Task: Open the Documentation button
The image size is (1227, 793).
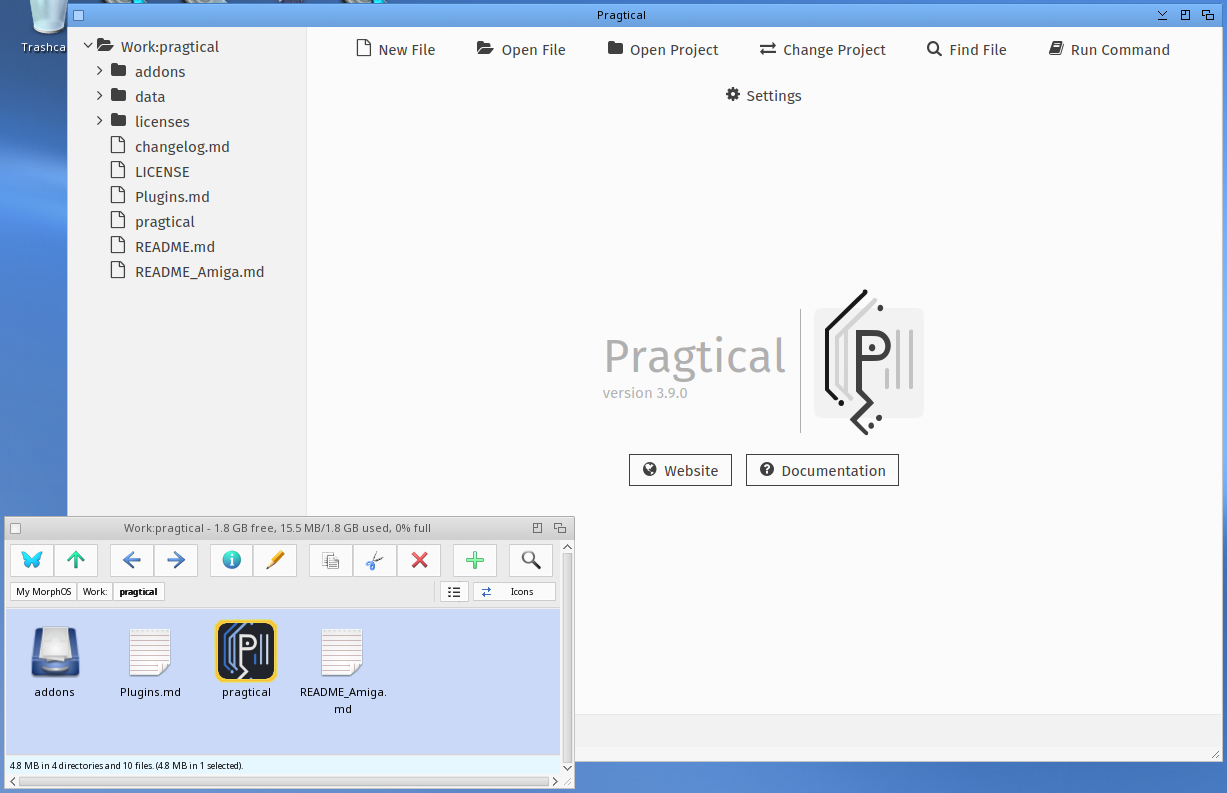Action: (x=822, y=470)
